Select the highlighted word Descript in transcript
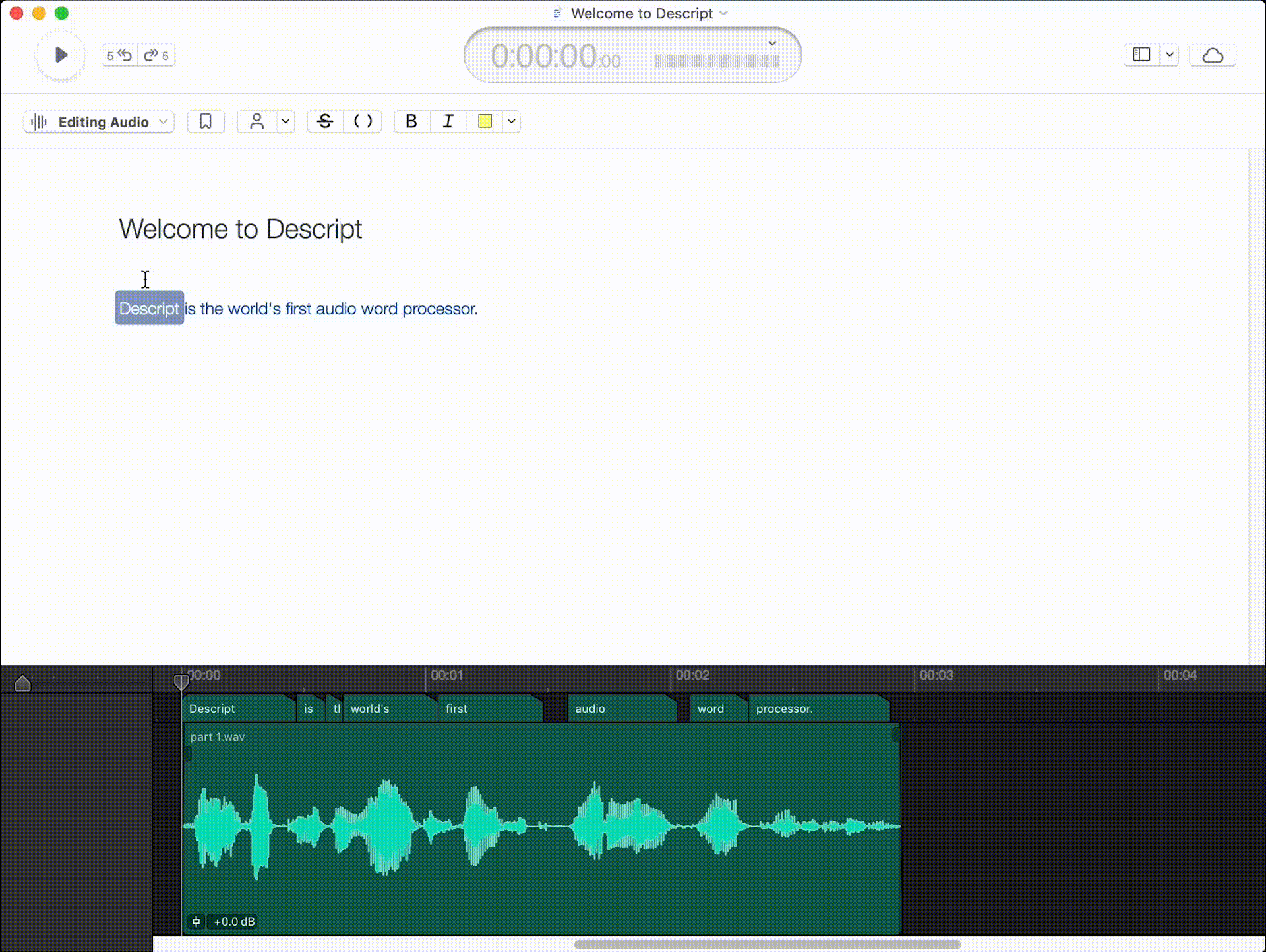 click(149, 308)
